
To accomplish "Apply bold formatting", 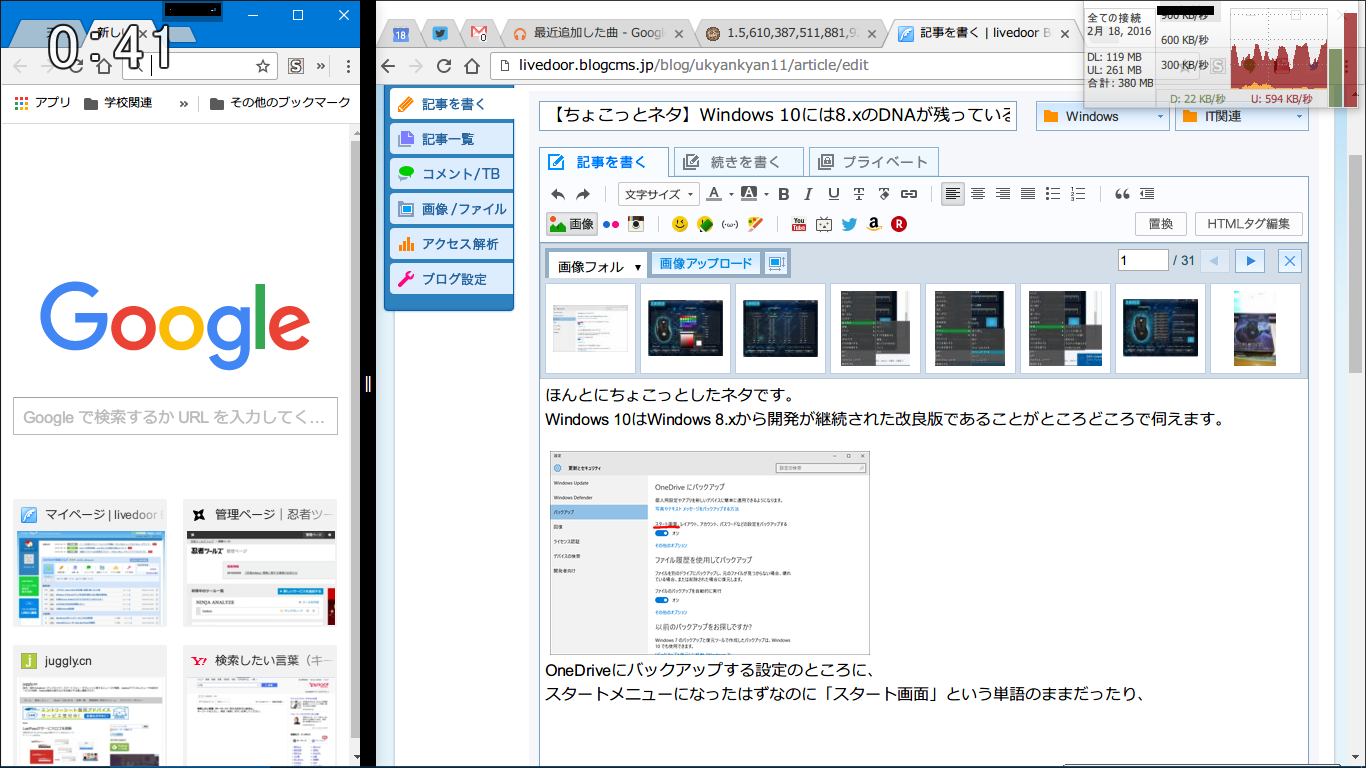I will pos(784,194).
